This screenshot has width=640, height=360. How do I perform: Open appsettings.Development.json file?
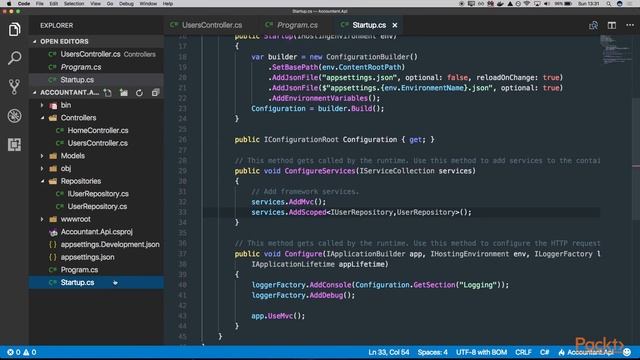(96, 244)
